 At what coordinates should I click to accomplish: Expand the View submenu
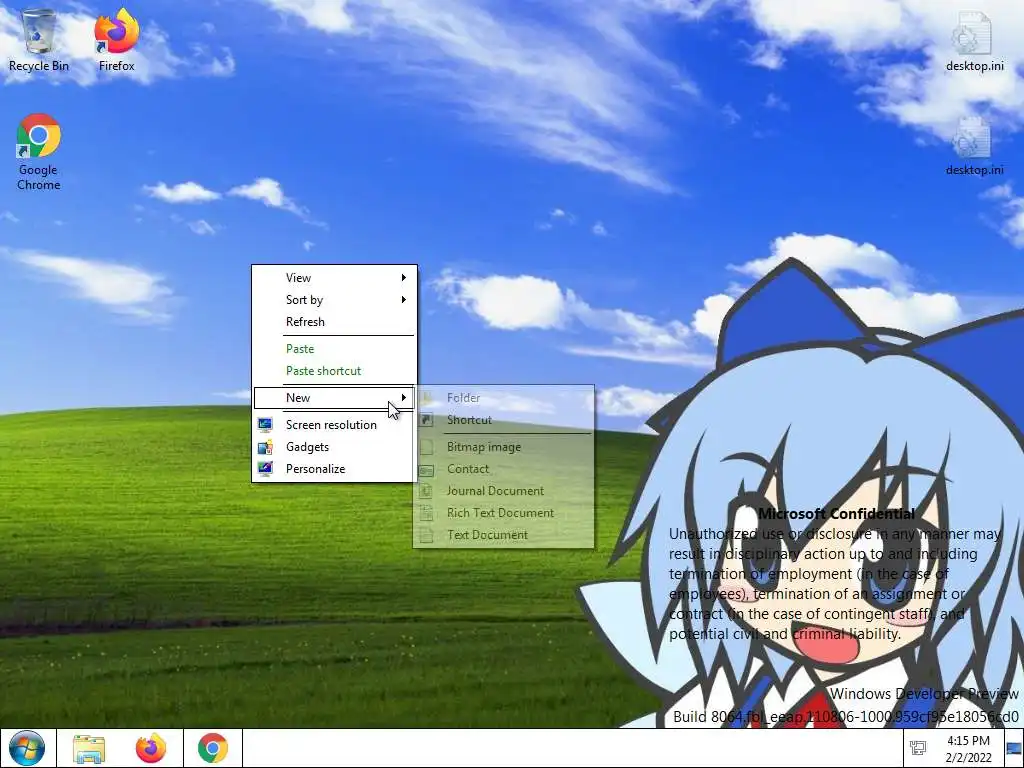tap(334, 278)
